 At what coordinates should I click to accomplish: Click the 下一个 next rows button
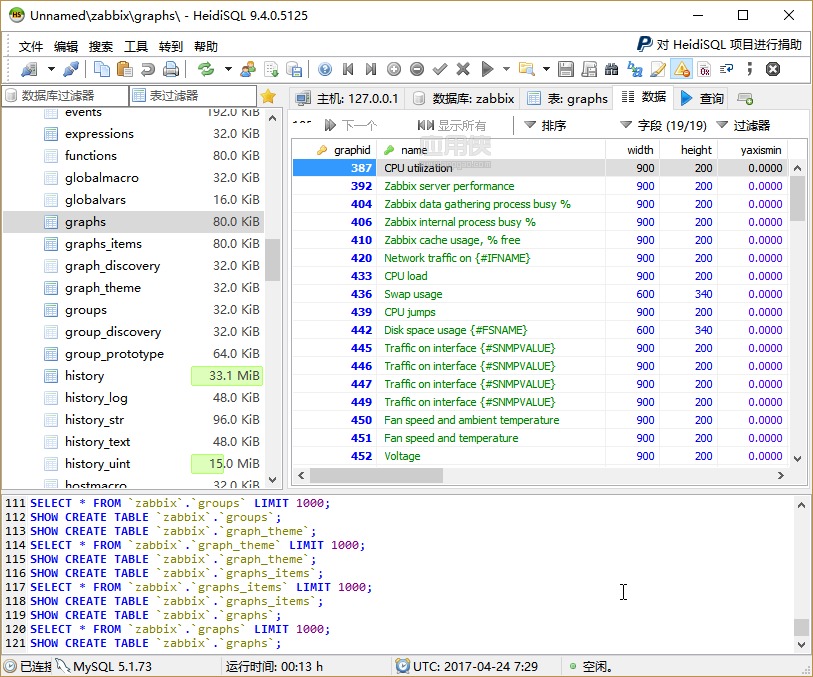tap(351, 125)
